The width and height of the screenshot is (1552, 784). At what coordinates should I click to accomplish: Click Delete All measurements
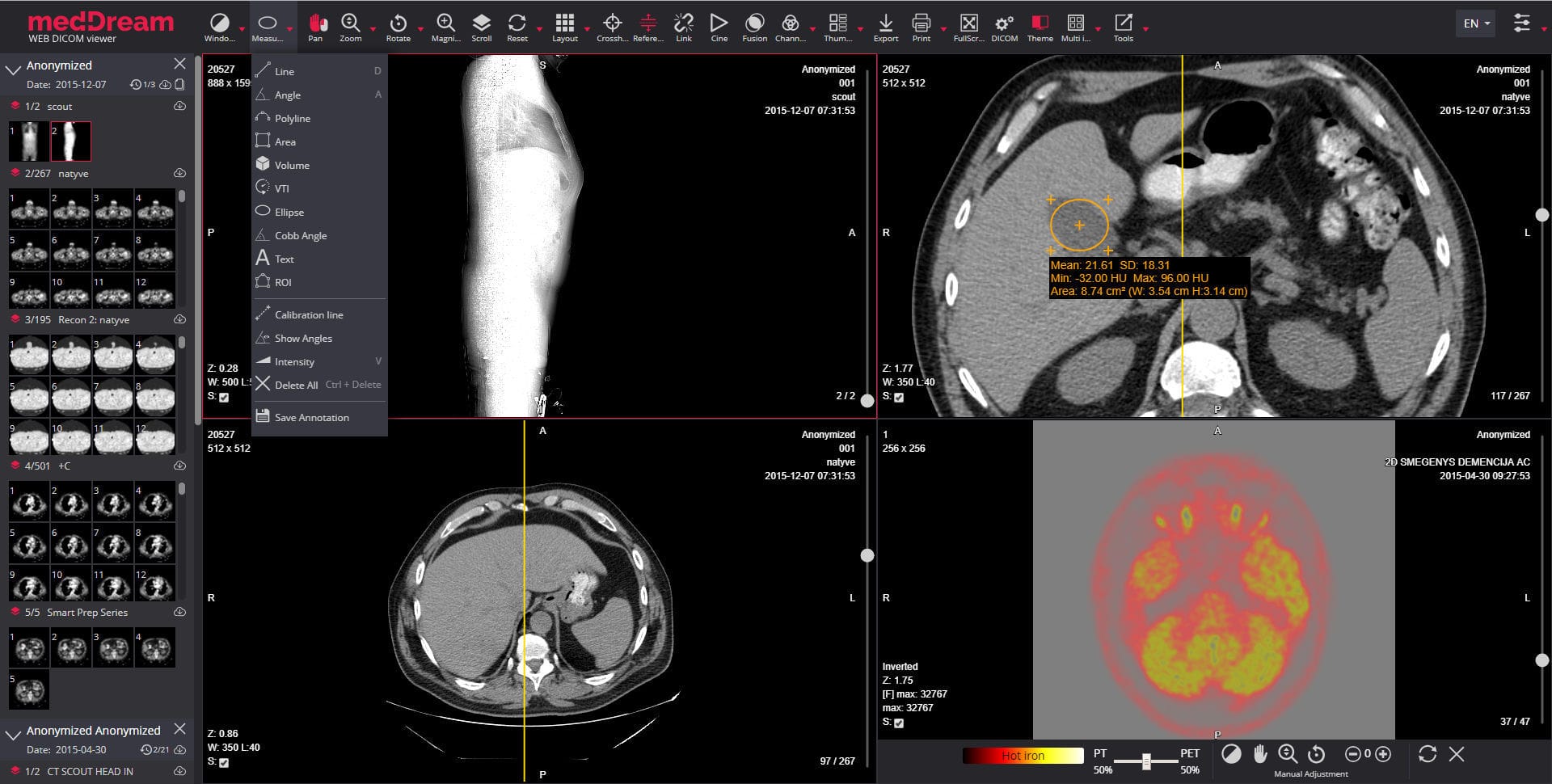pos(297,385)
